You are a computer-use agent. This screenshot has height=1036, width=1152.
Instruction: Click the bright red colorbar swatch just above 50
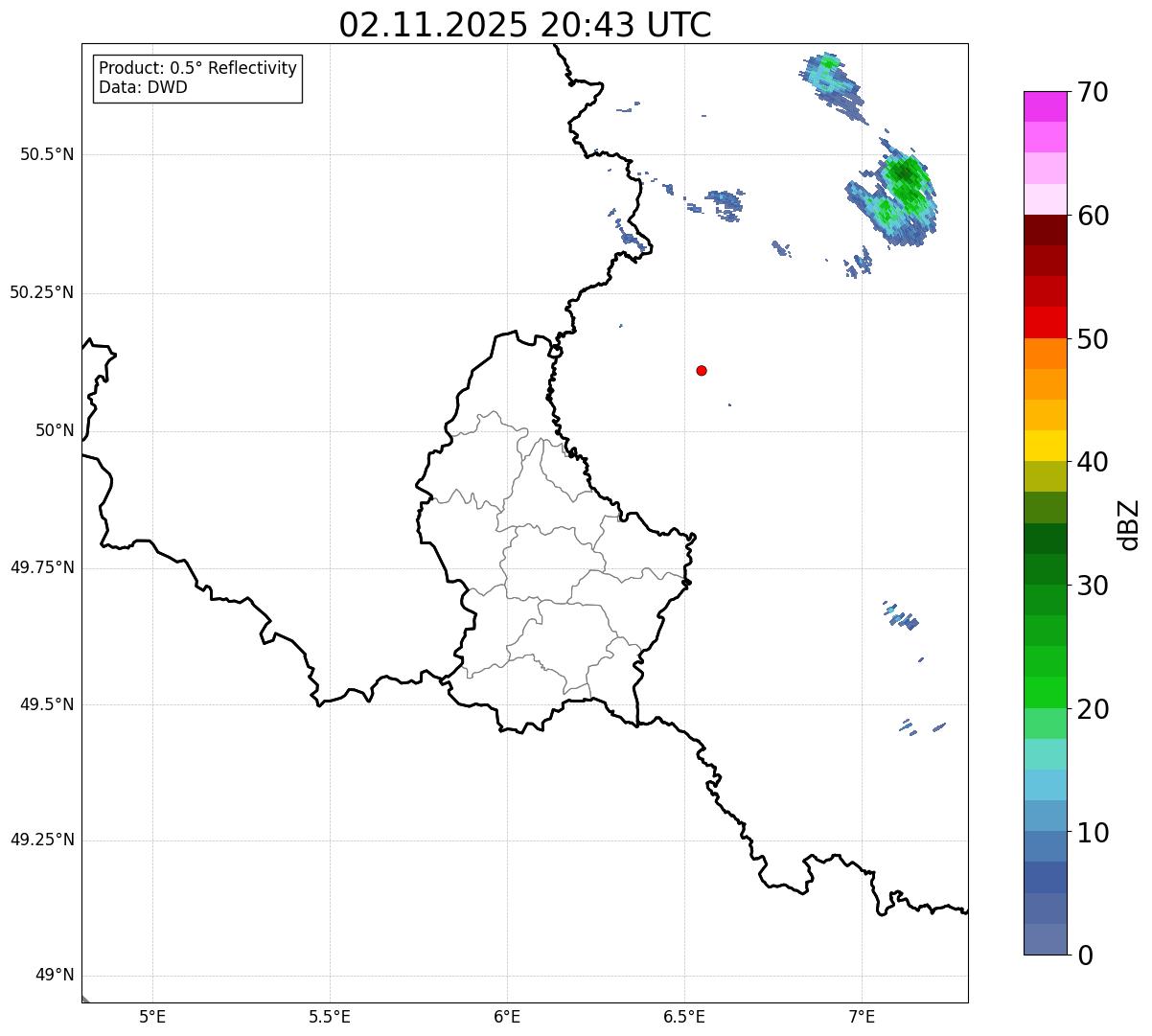click(x=1045, y=323)
